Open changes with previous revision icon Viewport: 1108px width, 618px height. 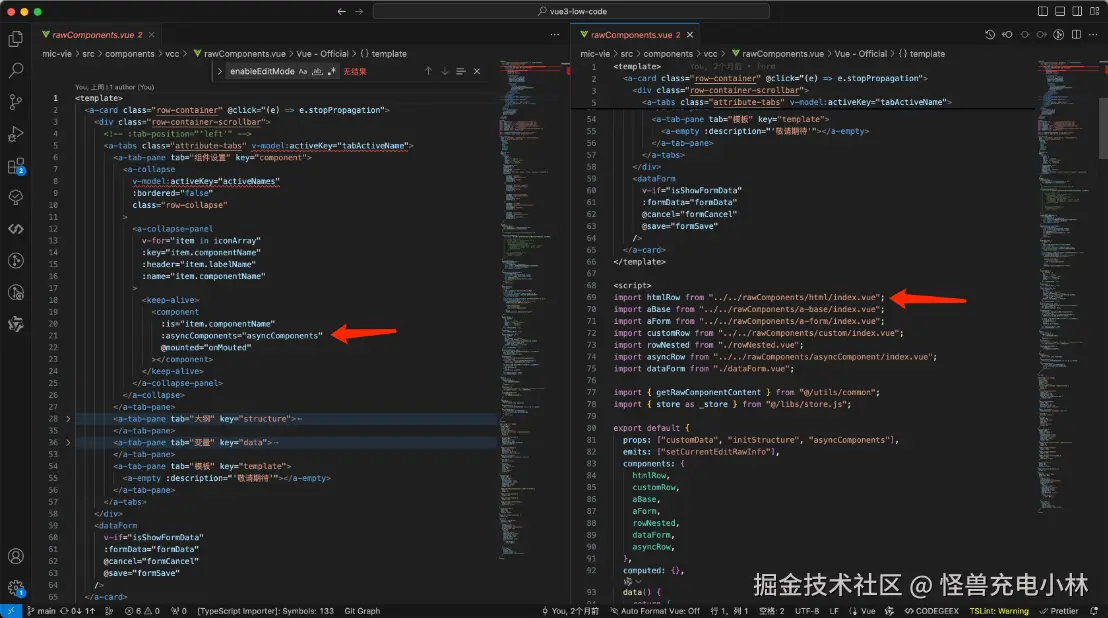point(1007,35)
